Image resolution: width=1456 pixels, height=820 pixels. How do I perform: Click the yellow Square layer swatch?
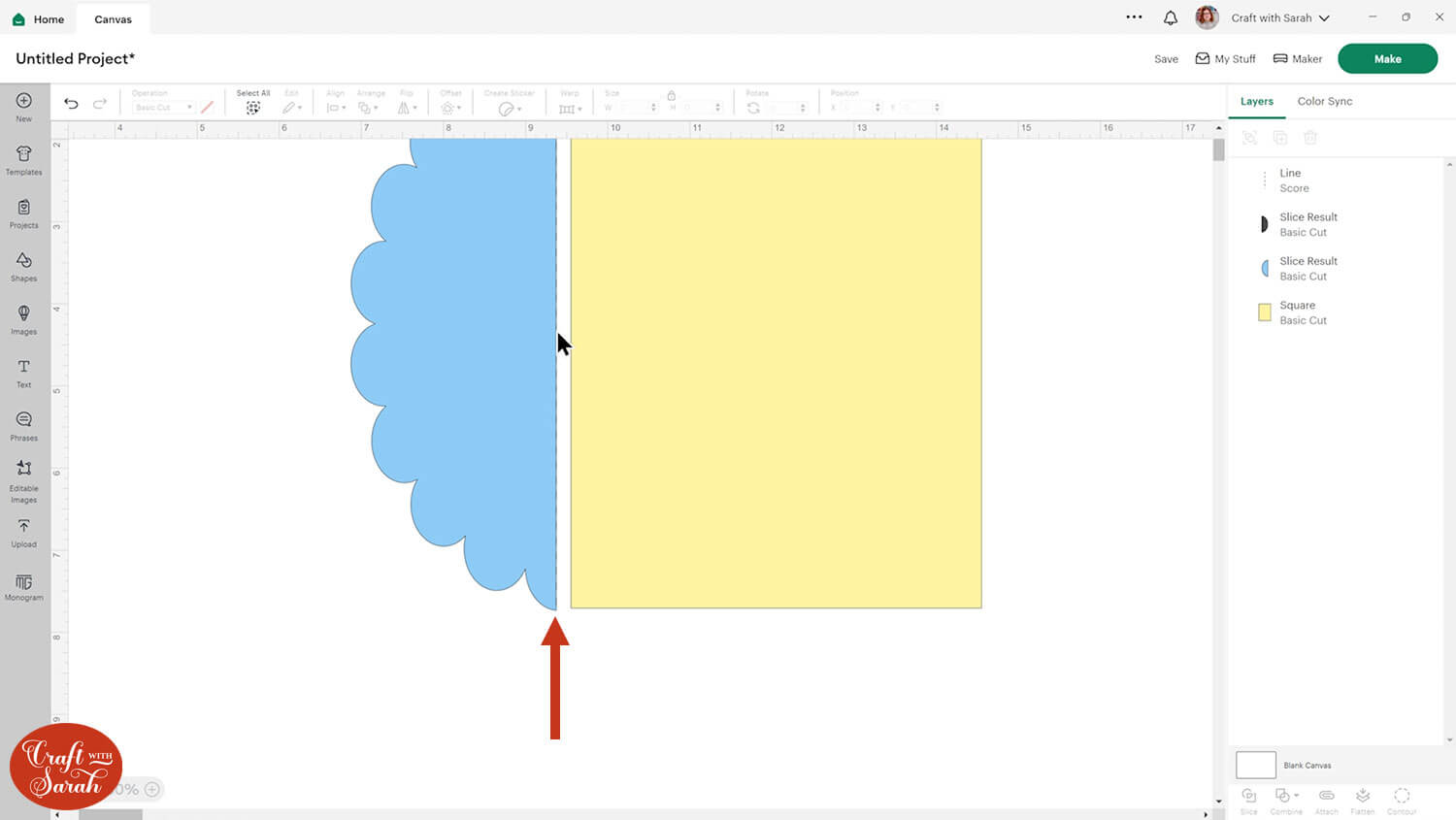point(1264,312)
